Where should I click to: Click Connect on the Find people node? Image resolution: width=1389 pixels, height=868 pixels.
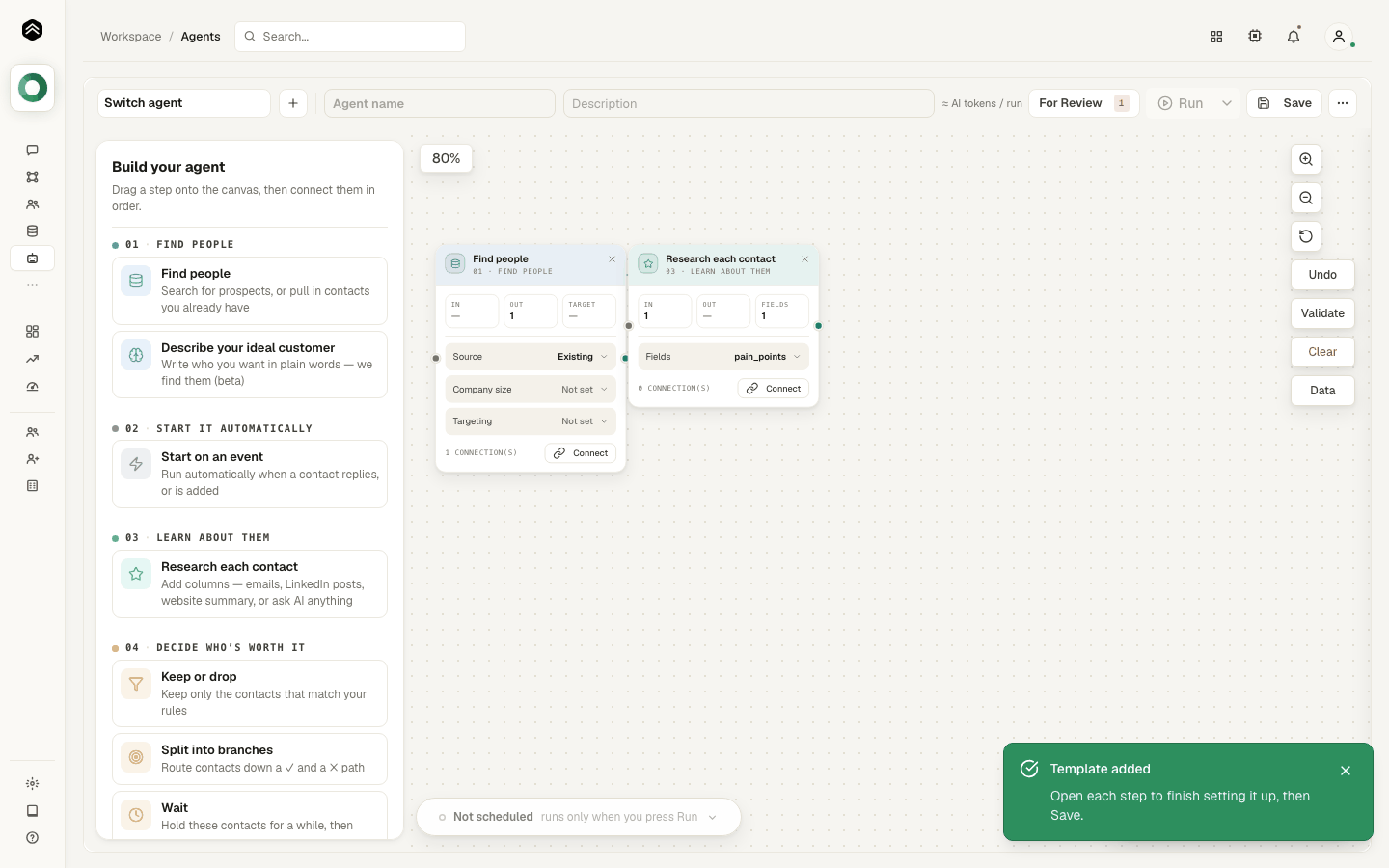click(581, 453)
